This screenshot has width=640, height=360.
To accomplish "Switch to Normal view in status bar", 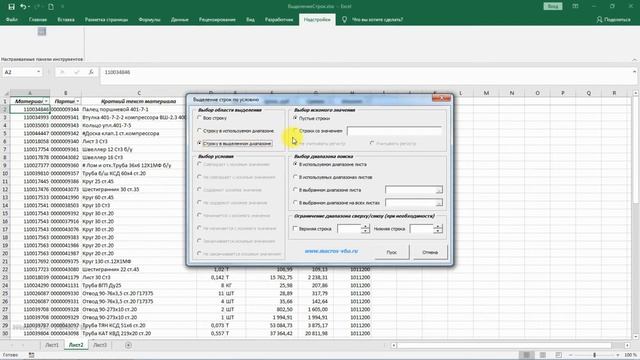I will point(527,355).
